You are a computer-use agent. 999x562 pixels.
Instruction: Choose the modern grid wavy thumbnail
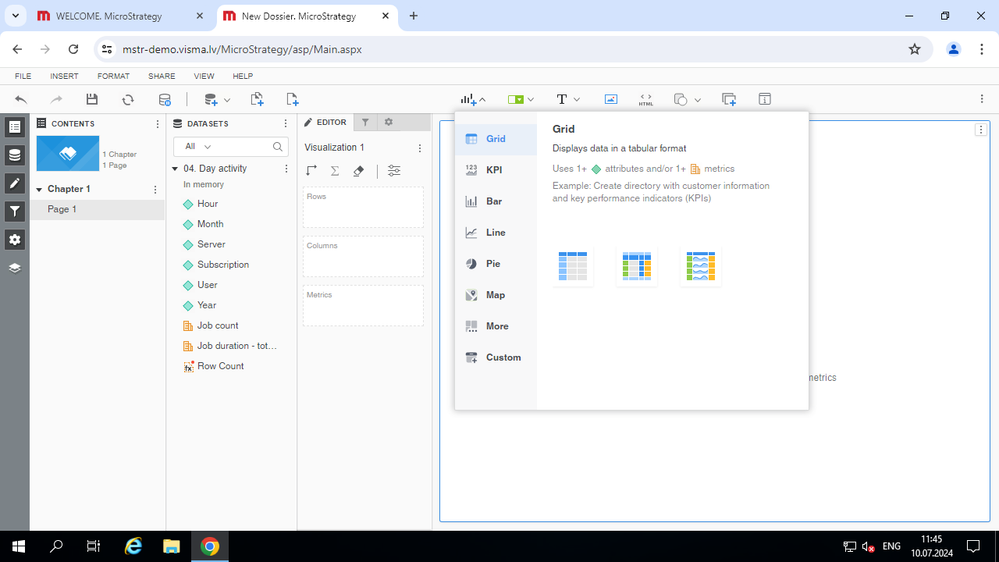click(700, 266)
